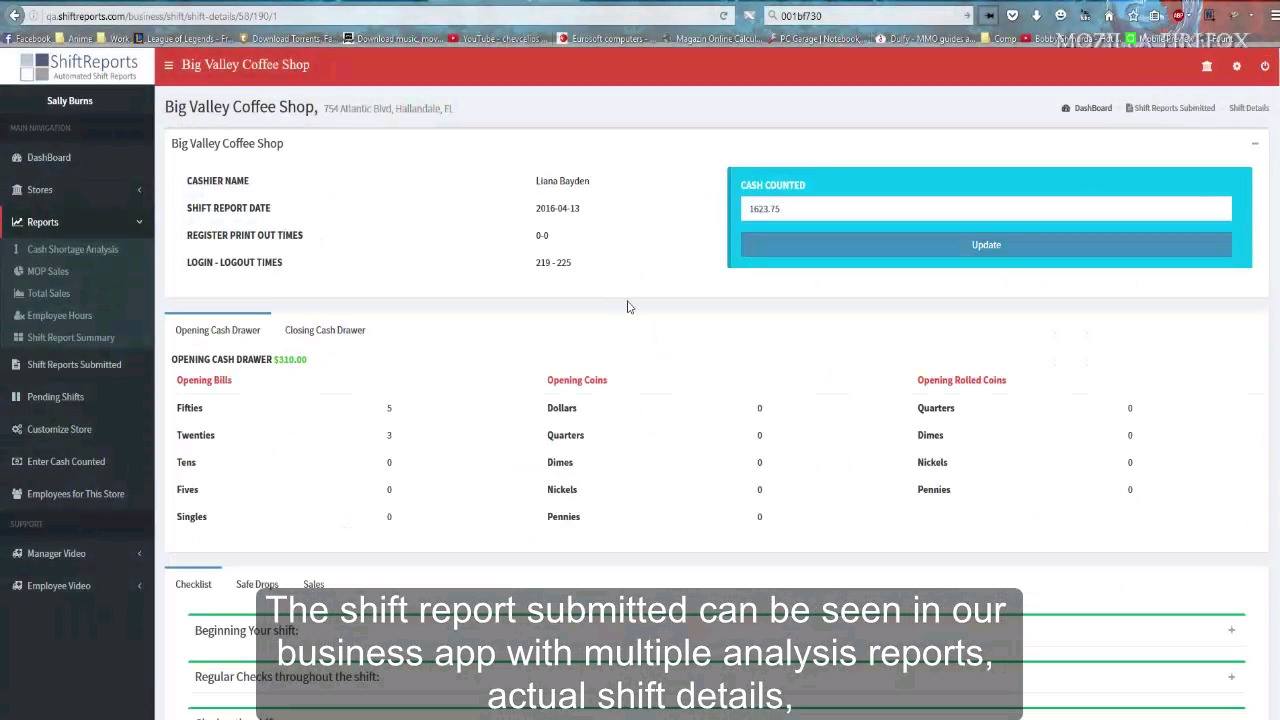Click the bookmarks list toolbar icon

[x=1156, y=16]
